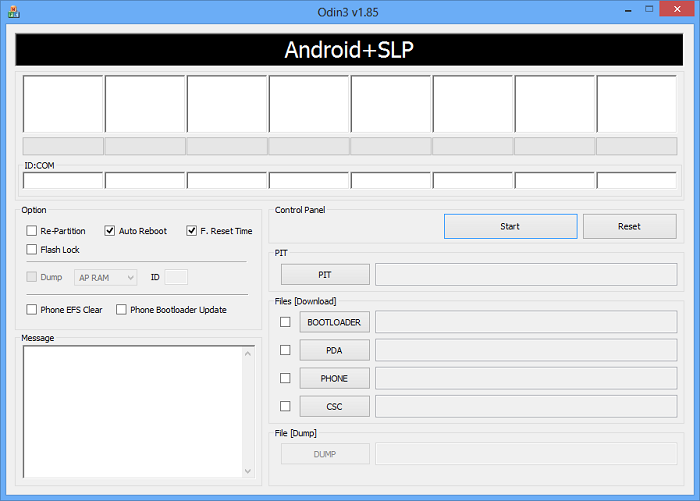Click the CSC file button

click(334, 406)
